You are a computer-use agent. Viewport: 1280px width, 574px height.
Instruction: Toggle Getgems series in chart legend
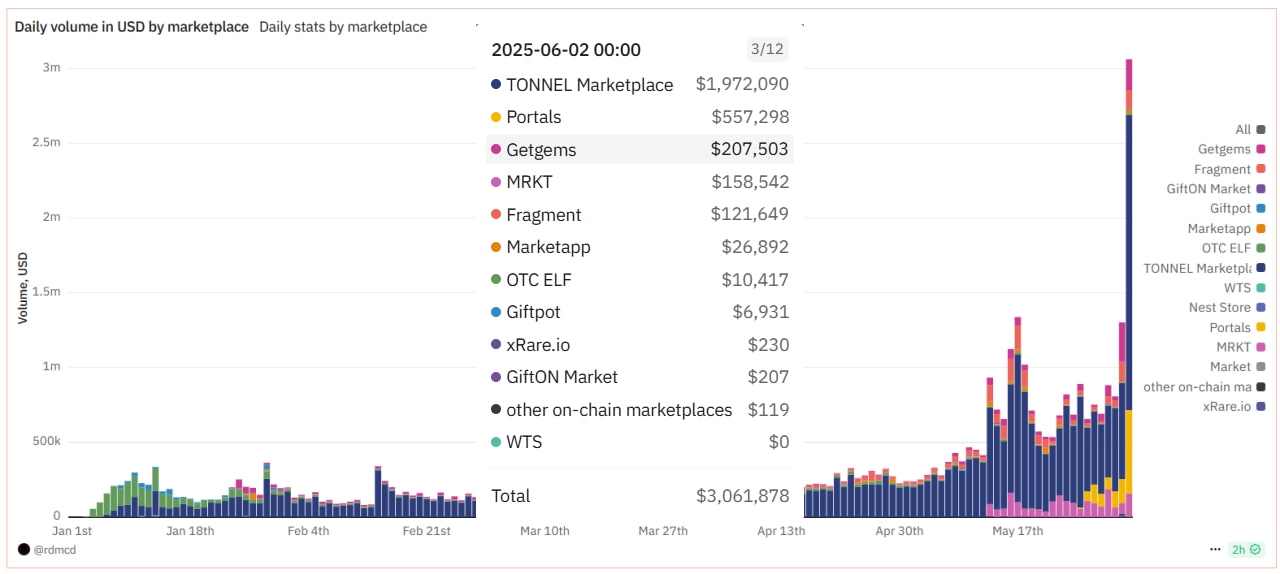tap(1232, 149)
